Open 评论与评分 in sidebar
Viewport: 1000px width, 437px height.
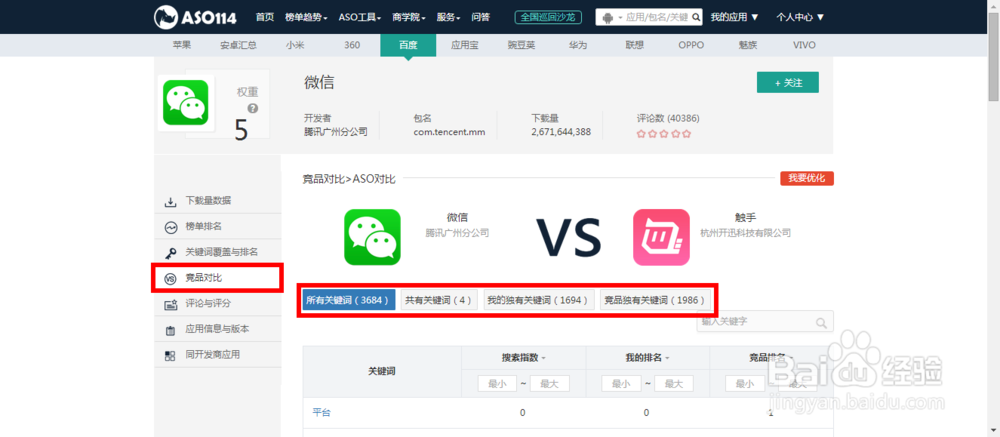click(x=208, y=303)
